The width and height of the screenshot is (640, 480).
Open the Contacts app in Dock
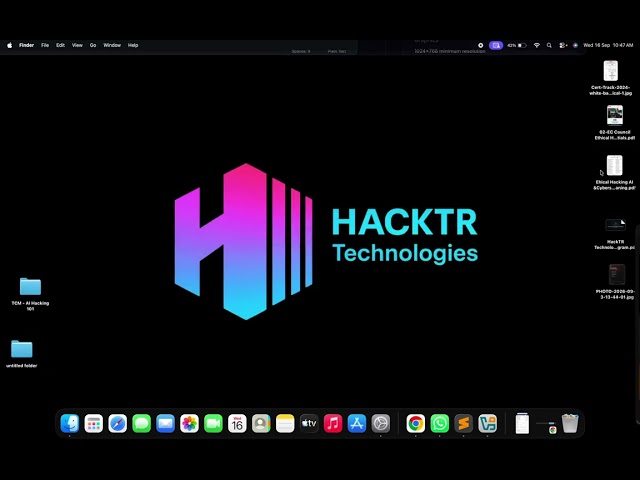(x=261, y=423)
